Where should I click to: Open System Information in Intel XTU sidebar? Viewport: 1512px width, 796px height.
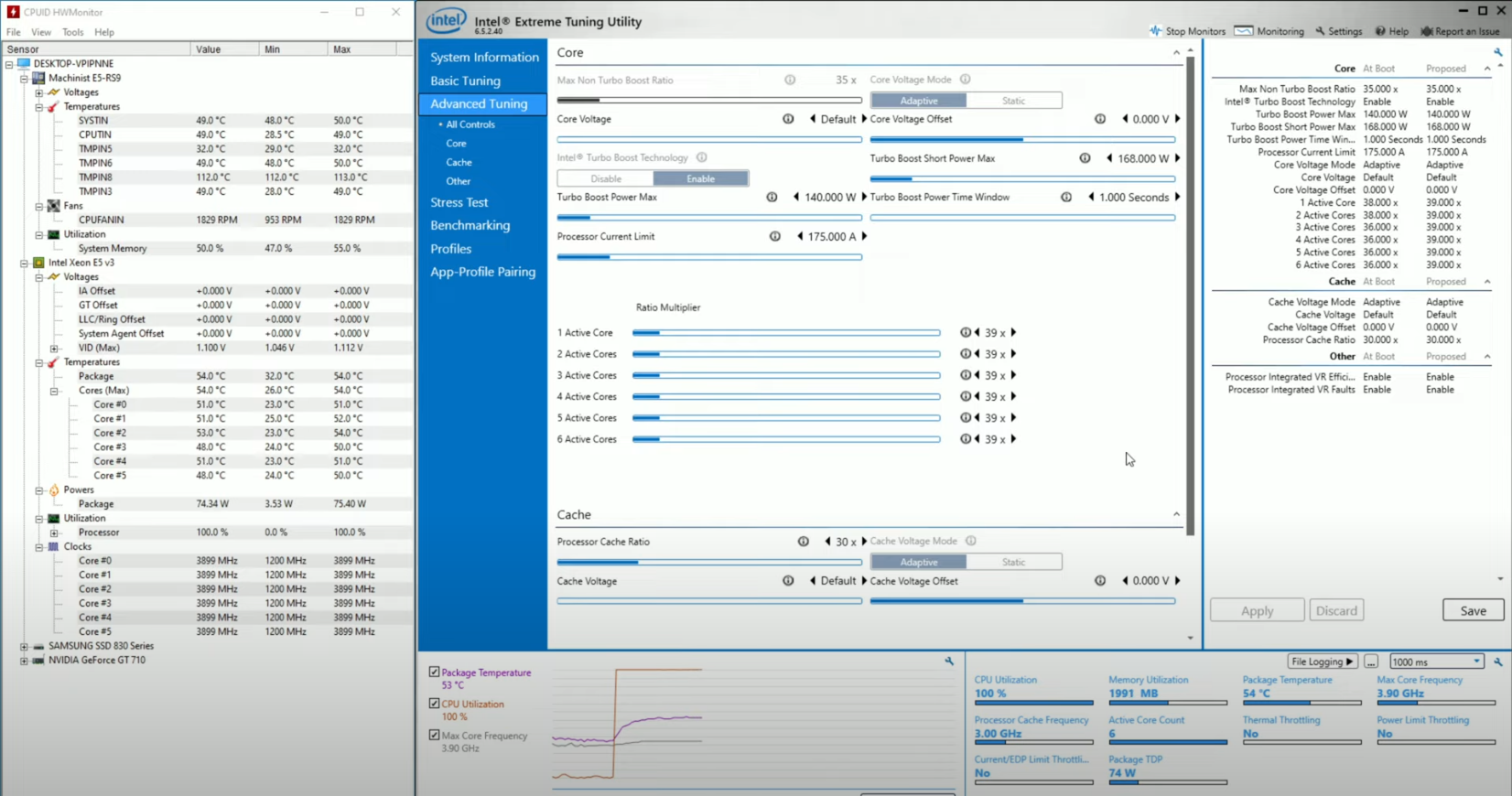pos(484,57)
